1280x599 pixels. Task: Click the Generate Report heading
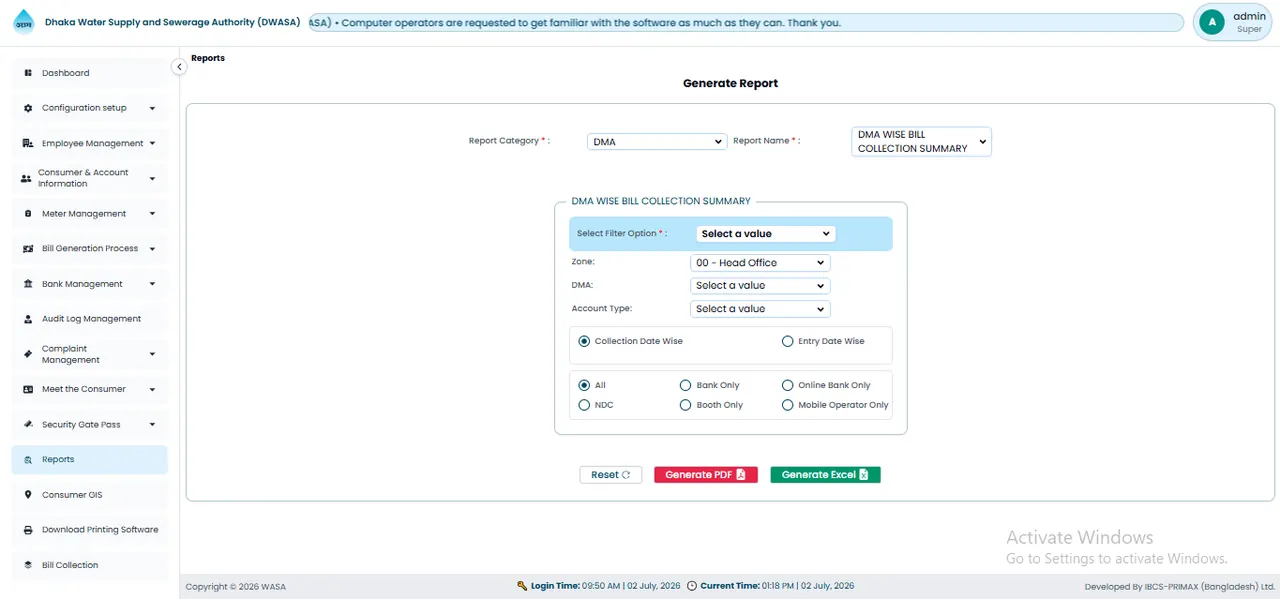[730, 83]
